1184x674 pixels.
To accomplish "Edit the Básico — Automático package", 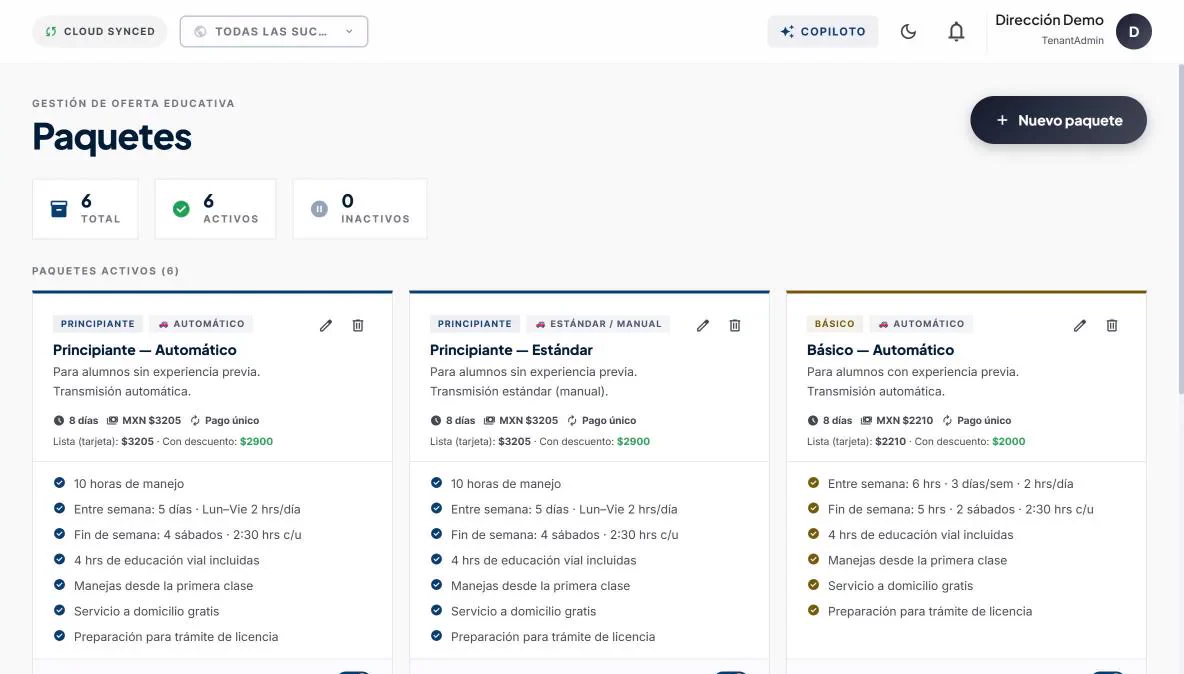I will click(1080, 325).
